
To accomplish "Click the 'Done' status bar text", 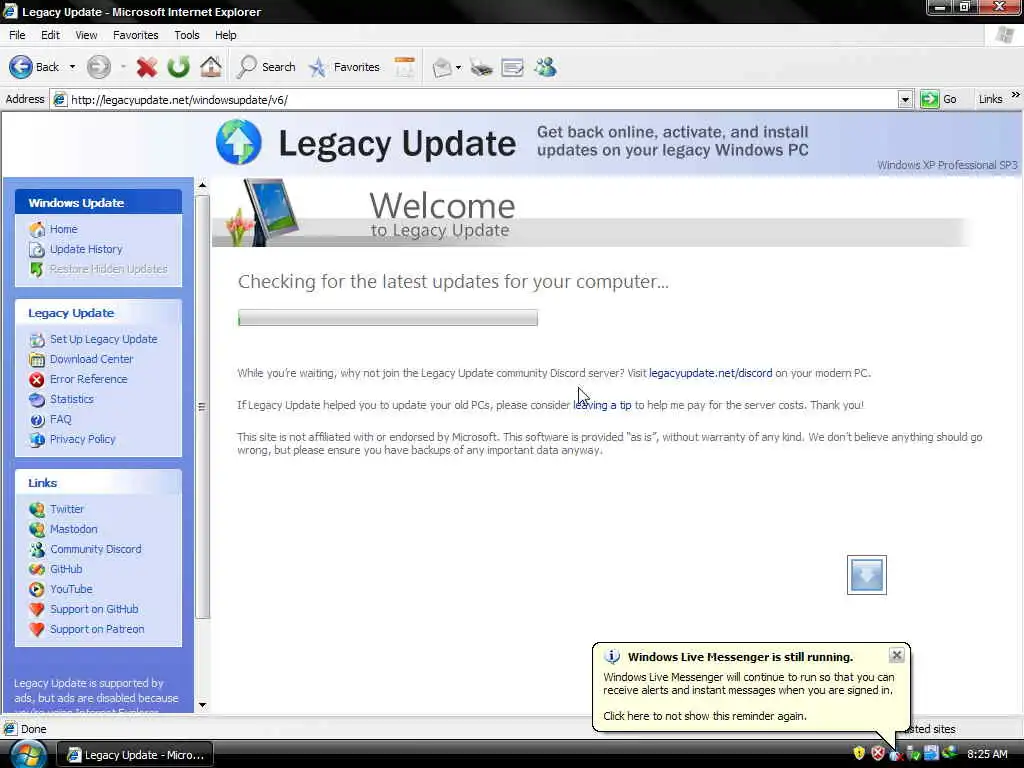I will pyautogui.click(x=33, y=729).
